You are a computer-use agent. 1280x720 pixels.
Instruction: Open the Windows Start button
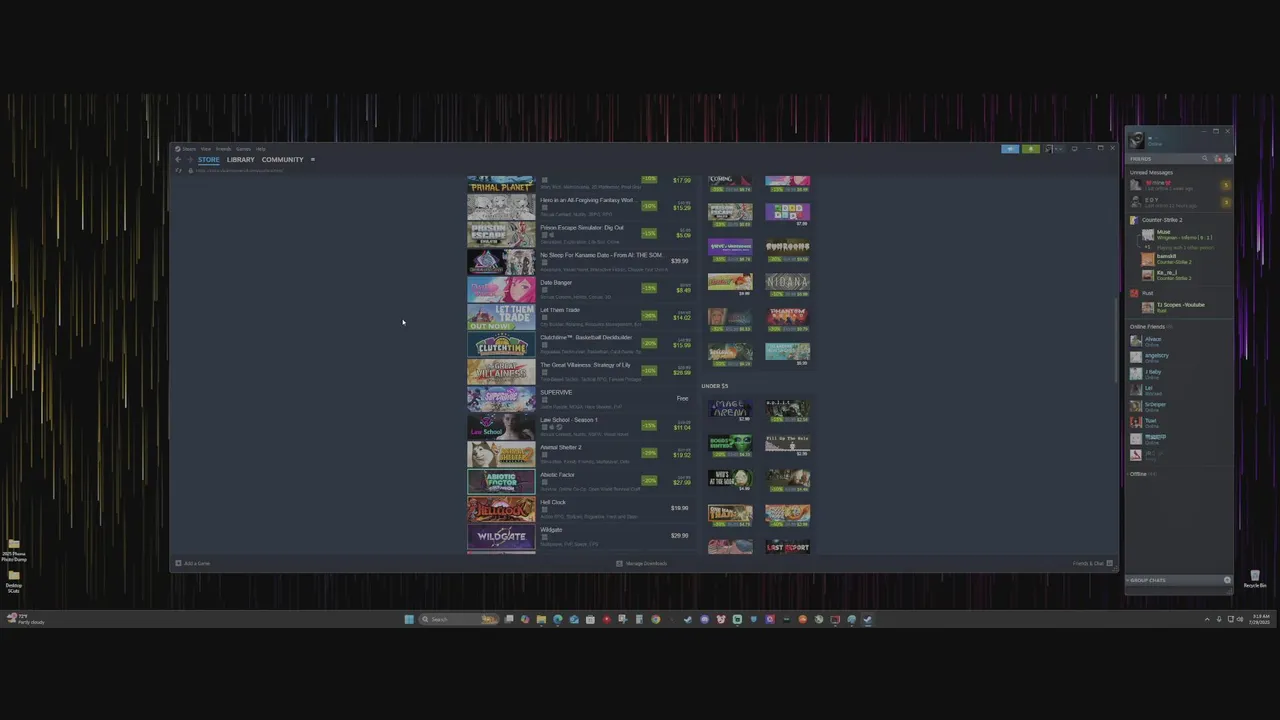pos(409,619)
